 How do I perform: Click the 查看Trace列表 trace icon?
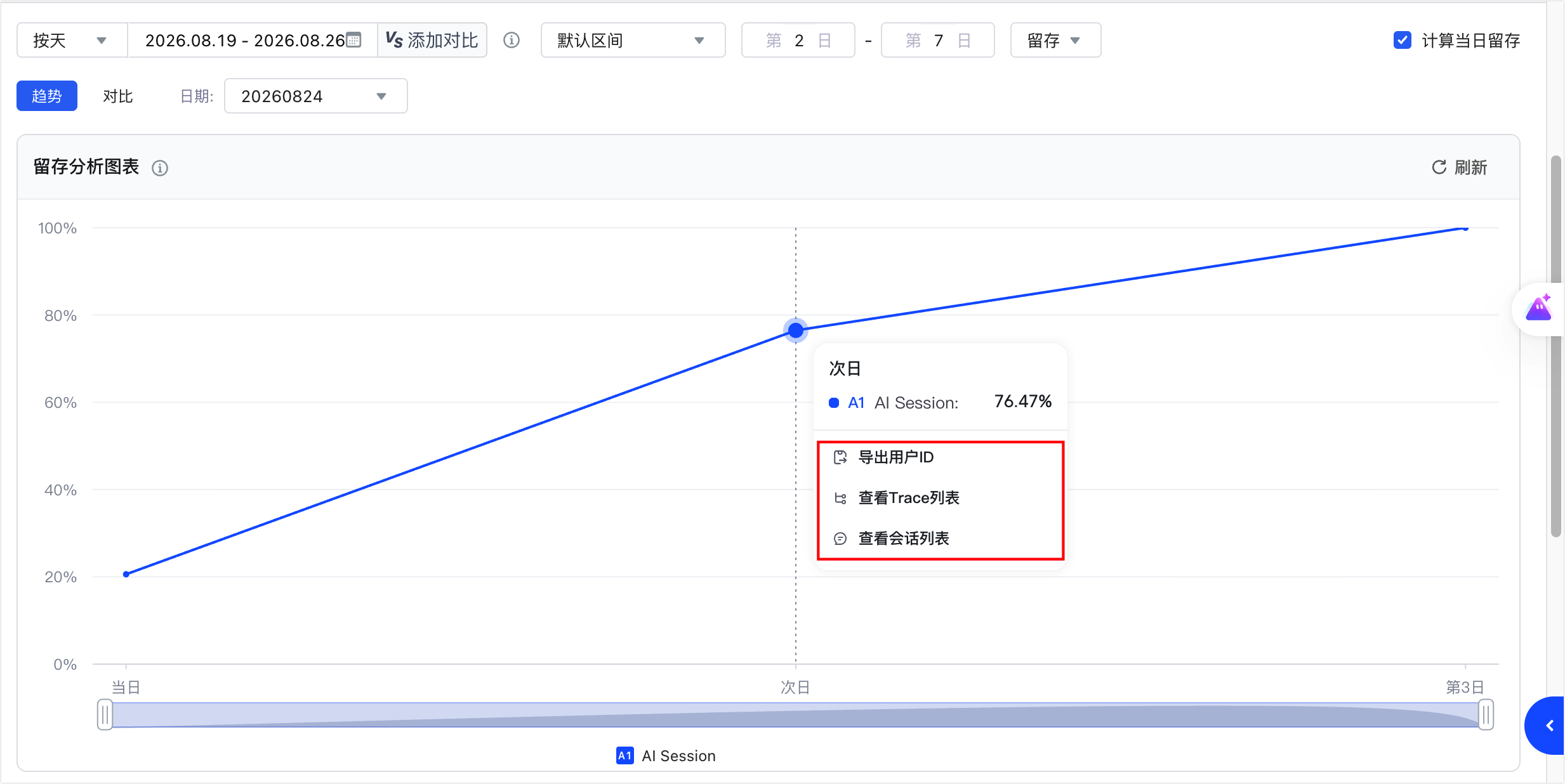[x=840, y=498]
